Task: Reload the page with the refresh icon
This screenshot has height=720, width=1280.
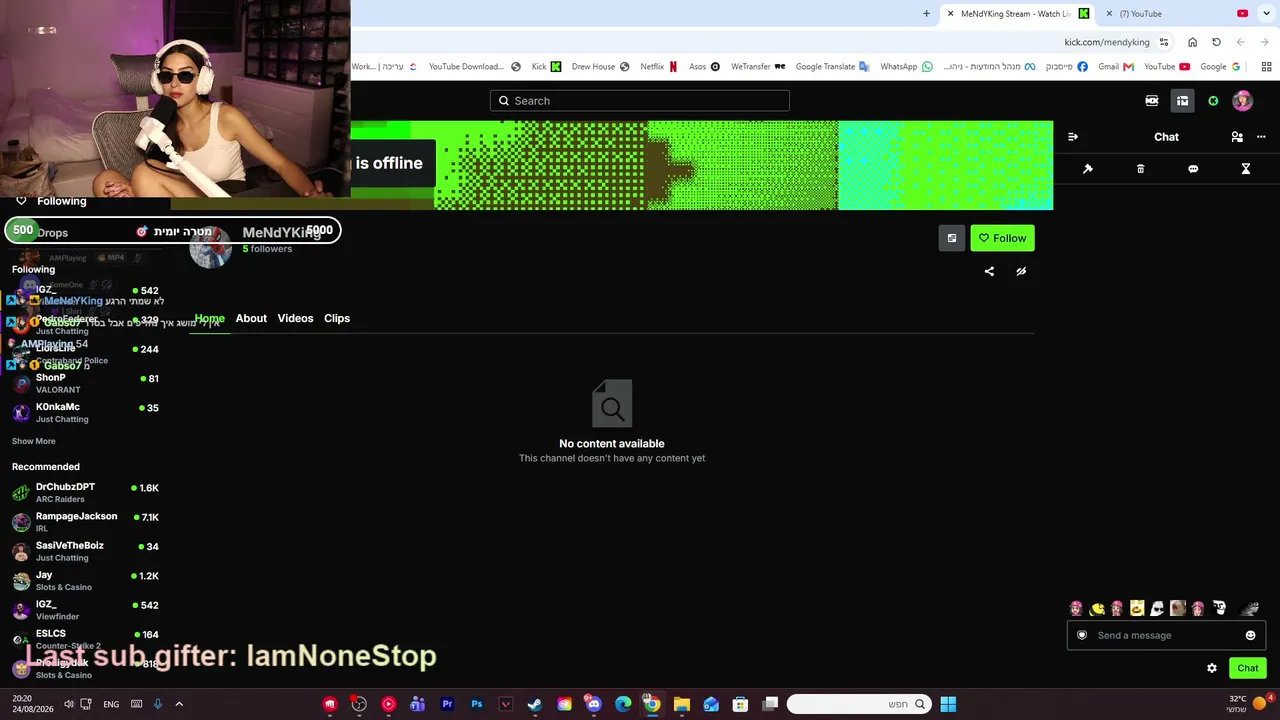Action: pos(1216,42)
